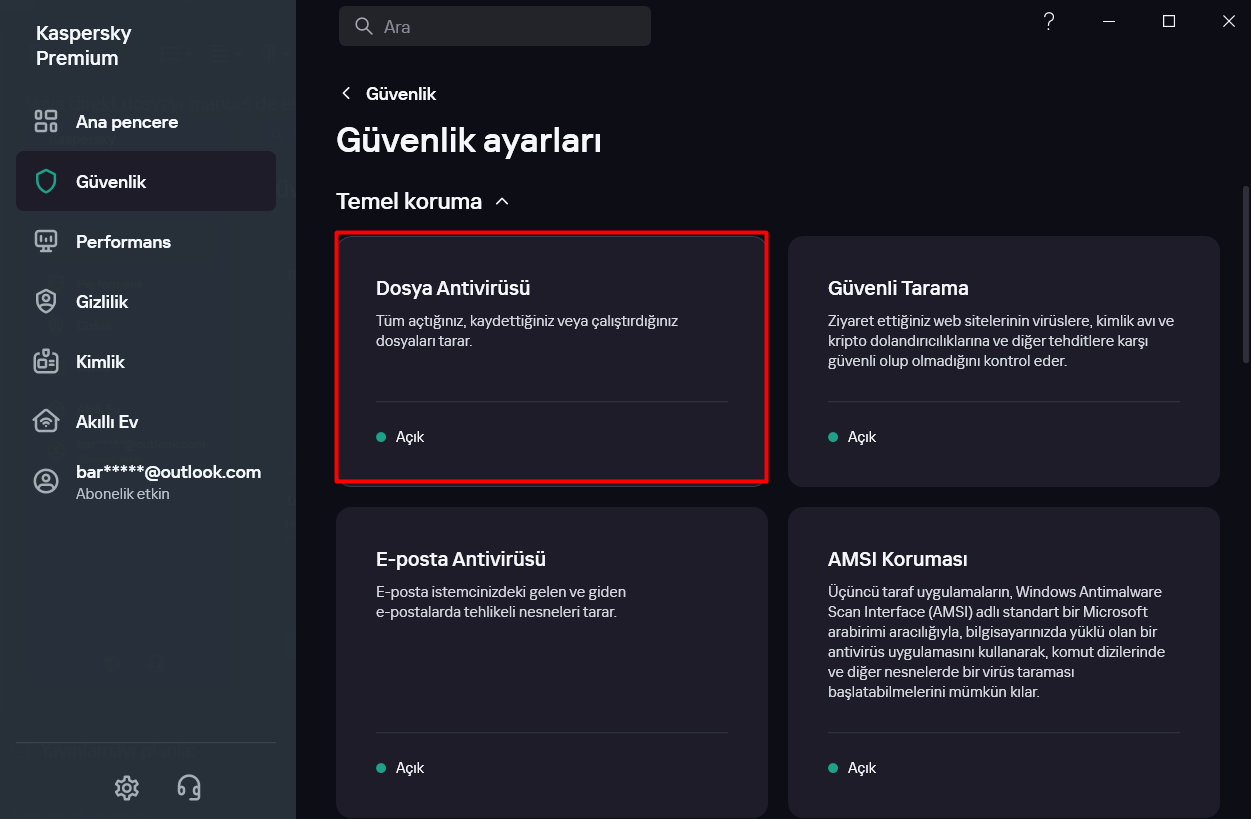Click the account profile icon

click(46, 481)
